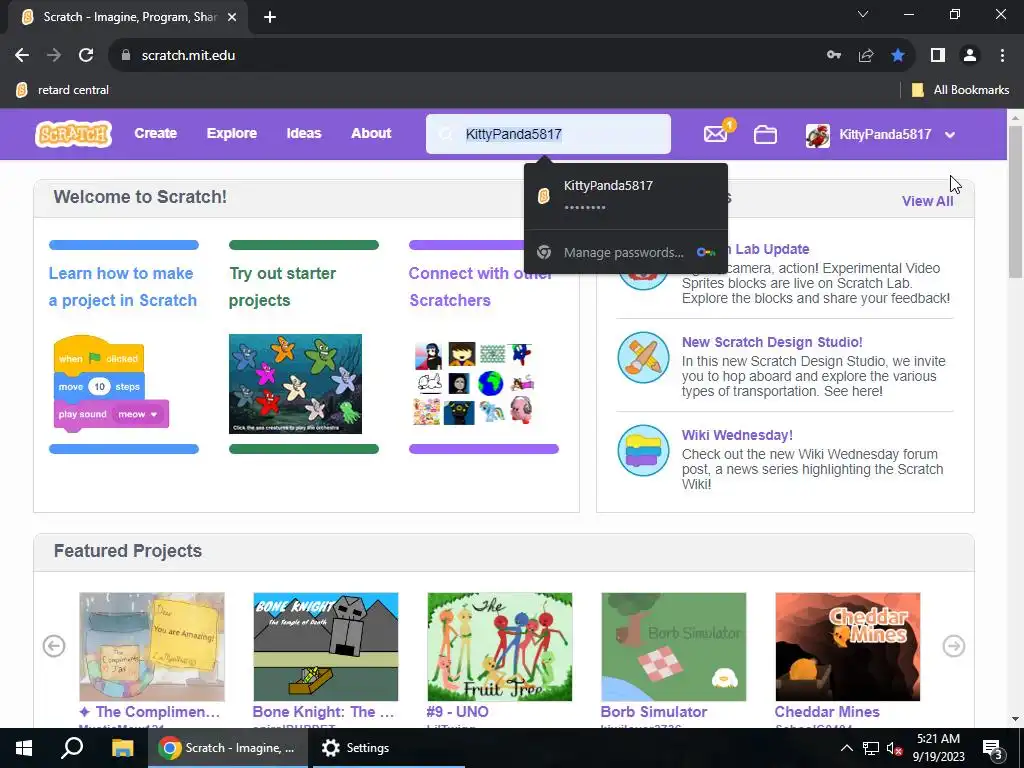Open File Explorer from taskbar

pos(122,748)
